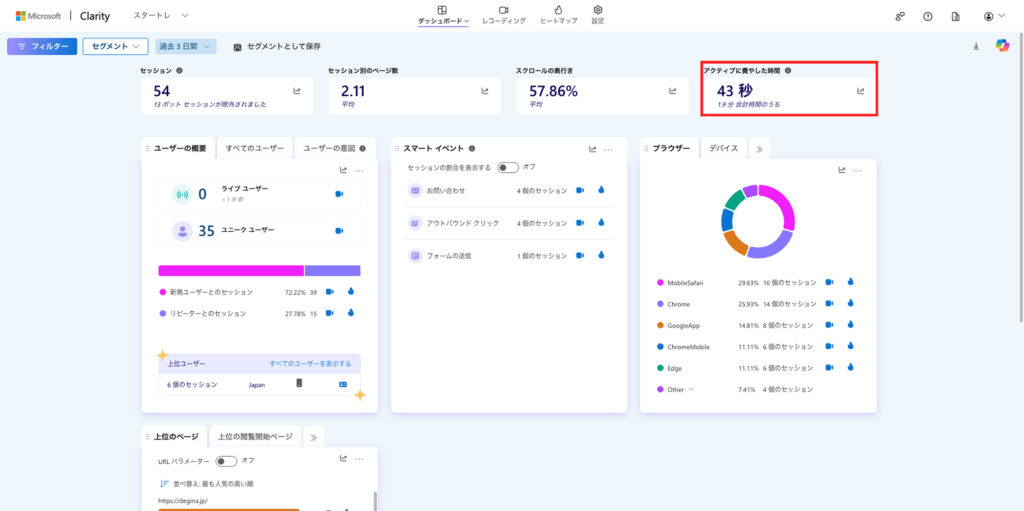Open the セグメント dropdown
The image size is (1024, 511).
115,46
